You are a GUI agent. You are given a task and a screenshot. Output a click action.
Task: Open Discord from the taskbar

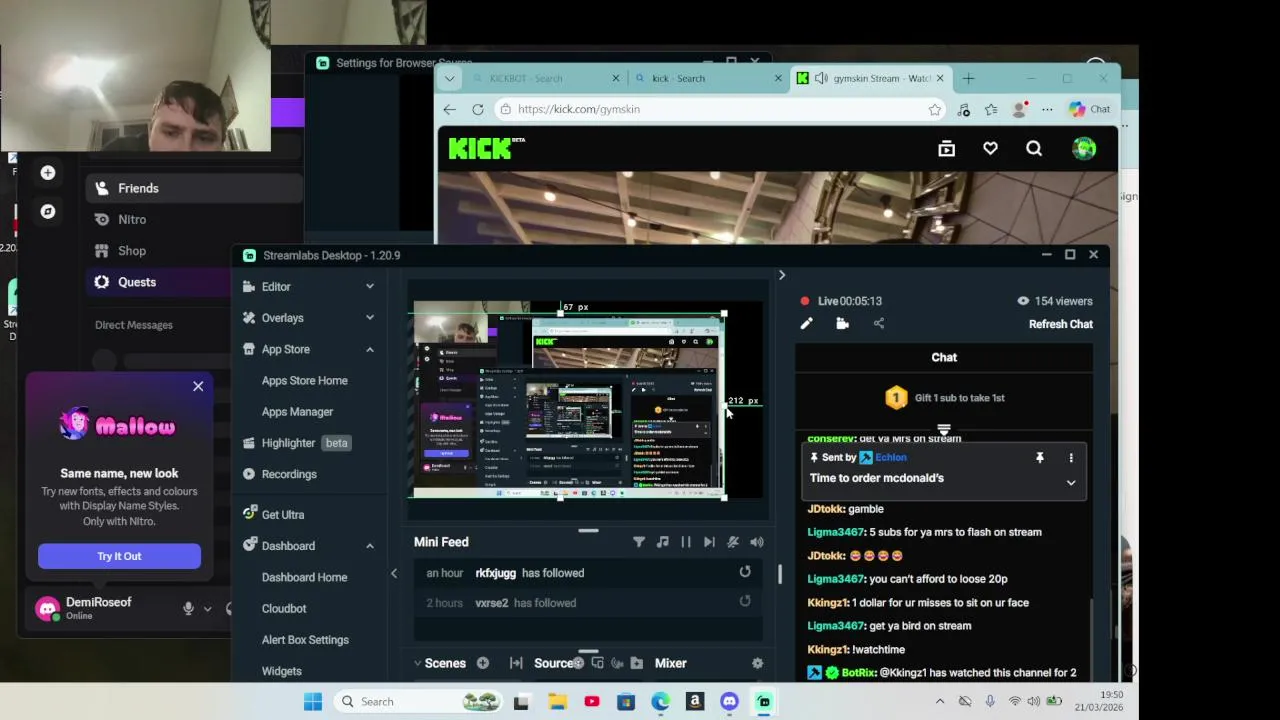[729, 701]
